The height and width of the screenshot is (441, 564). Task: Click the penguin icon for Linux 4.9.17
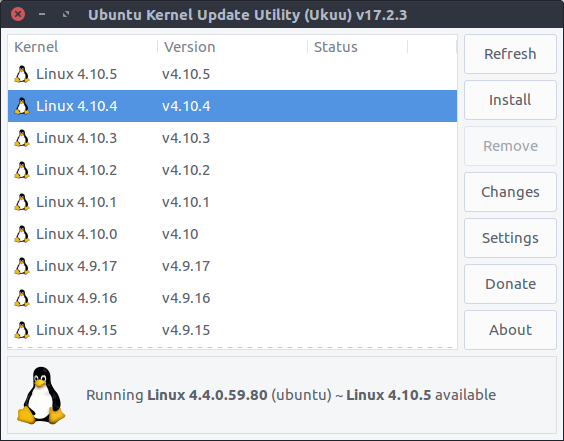[x=22, y=266]
